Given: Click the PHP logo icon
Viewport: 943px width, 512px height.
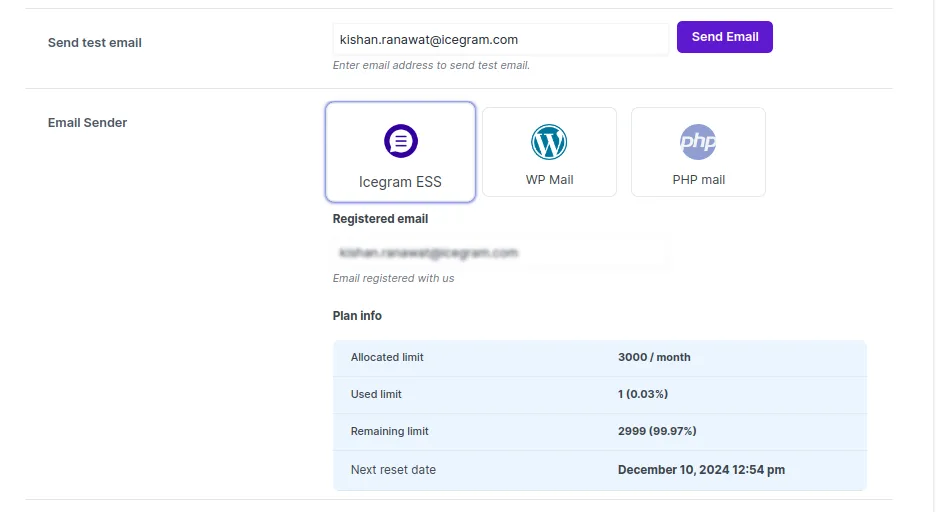Looking at the screenshot, I should tap(698, 142).
